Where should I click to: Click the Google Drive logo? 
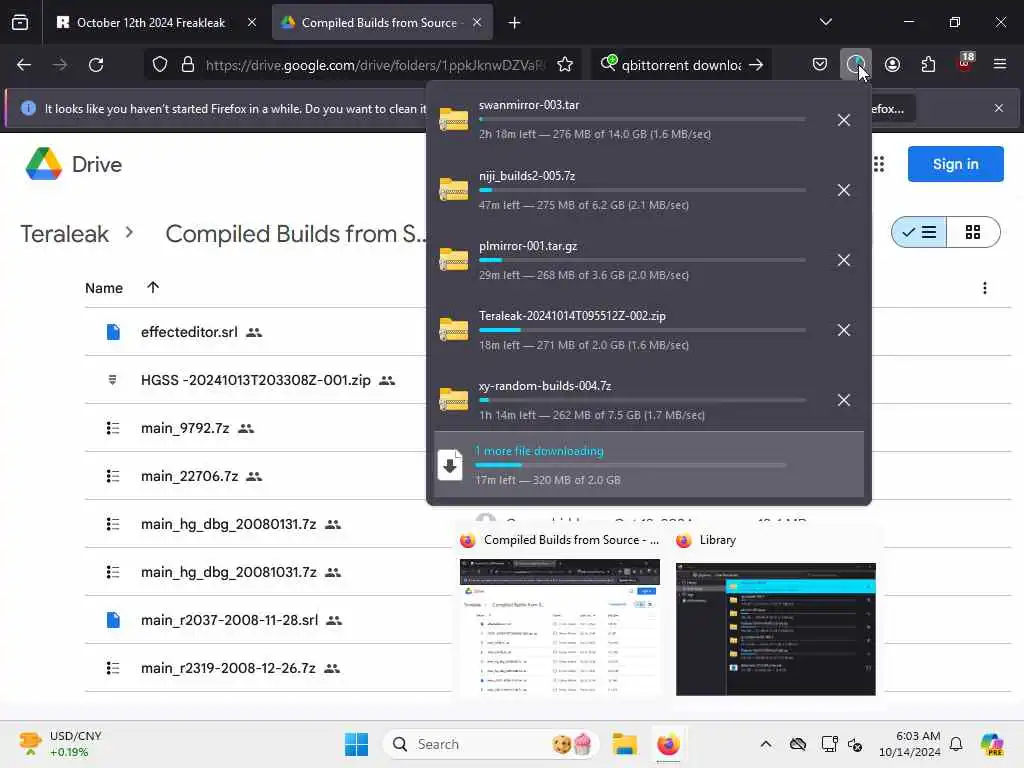click(73, 164)
